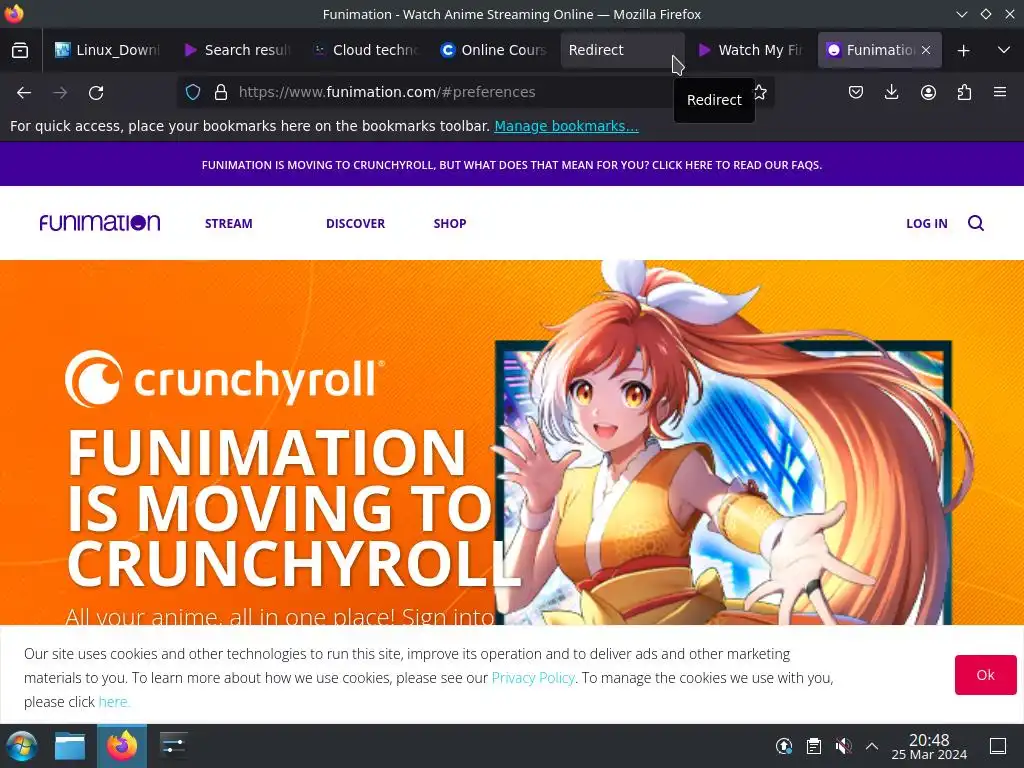Screen dimensions: 1024x768
Task: Open the SHOP navigation menu
Action: tap(450, 223)
